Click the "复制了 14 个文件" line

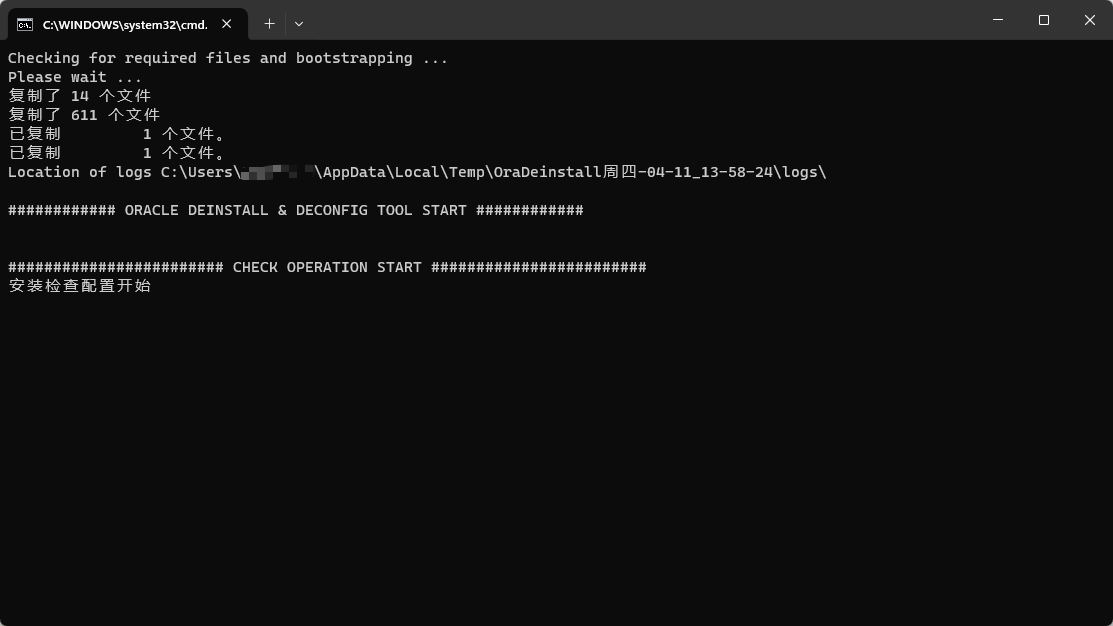pyautogui.click(x=80, y=96)
